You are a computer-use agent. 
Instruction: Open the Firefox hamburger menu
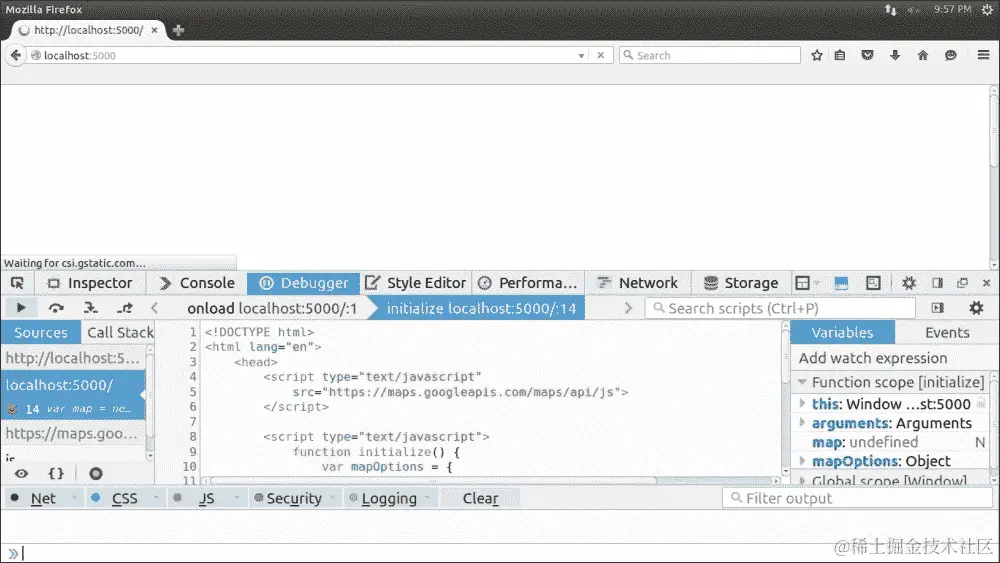click(983, 55)
